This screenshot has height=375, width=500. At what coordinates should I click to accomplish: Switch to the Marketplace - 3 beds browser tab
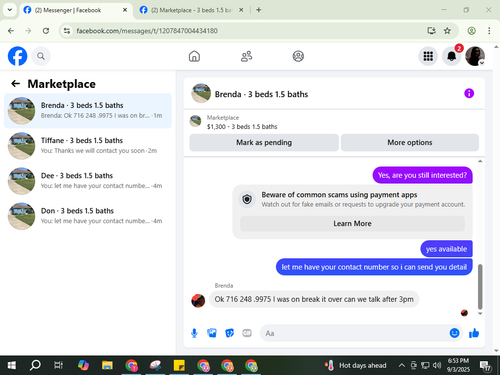coord(191,10)
